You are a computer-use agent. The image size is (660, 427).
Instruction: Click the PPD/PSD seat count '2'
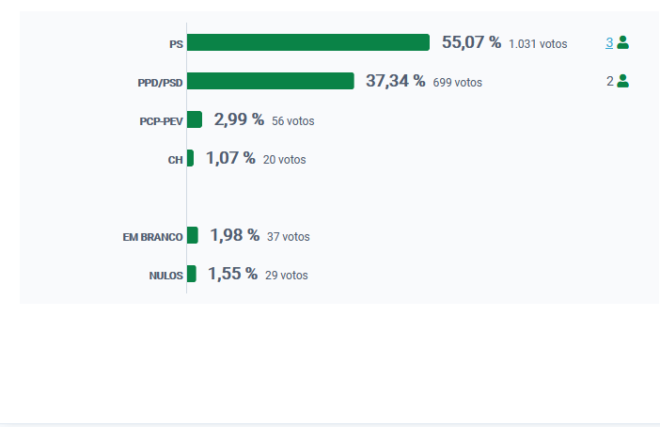(x=610, y=81)
